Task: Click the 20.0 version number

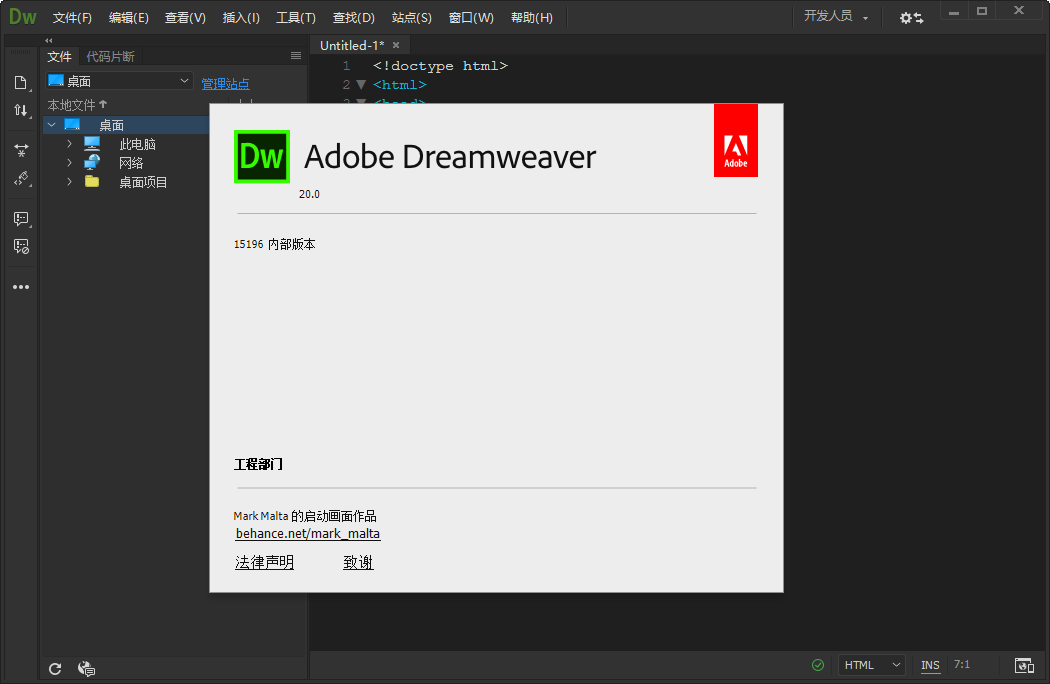Action: tap(309, 194)
